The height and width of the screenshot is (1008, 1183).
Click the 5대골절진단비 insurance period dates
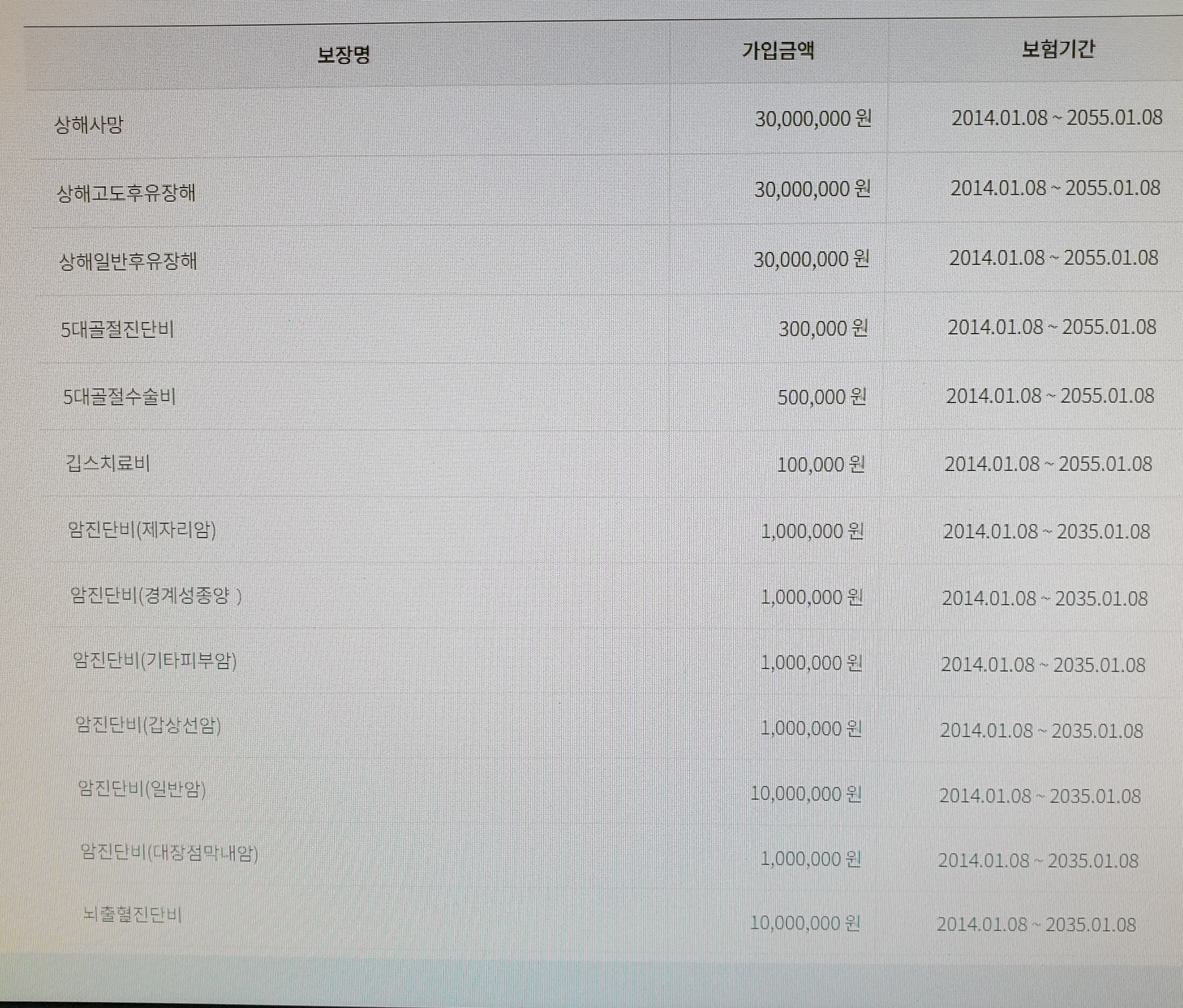coord(1052,327)
